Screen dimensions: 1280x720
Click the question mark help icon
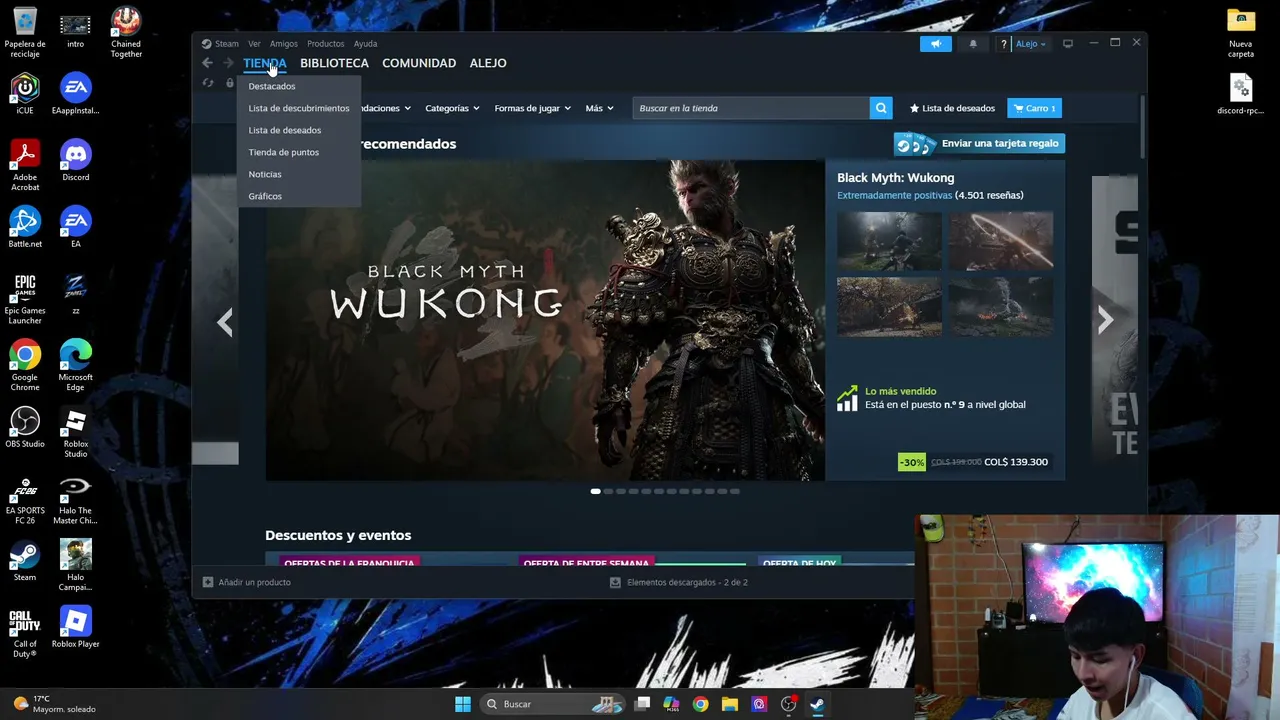[1004, 44]
